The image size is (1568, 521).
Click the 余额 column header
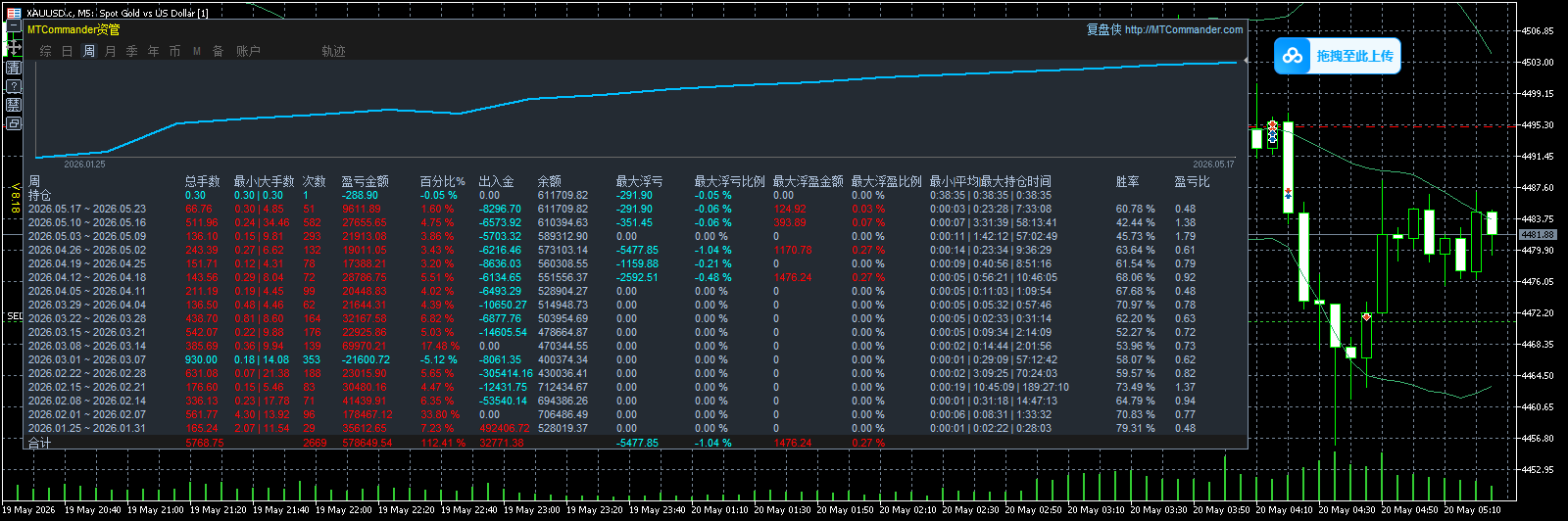[550, 181]
